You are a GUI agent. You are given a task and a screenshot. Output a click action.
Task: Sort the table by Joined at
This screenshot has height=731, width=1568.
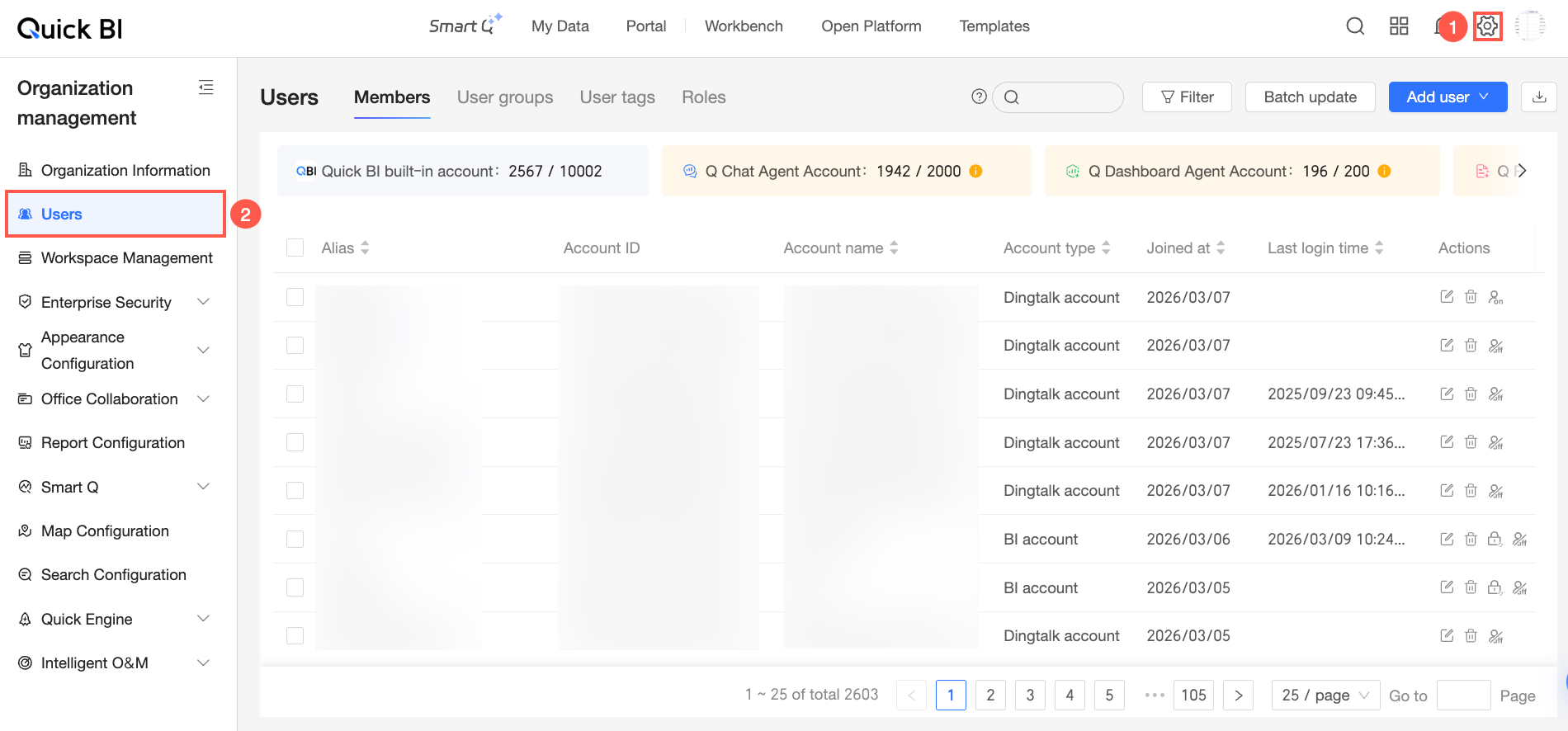coord(1221,248)
